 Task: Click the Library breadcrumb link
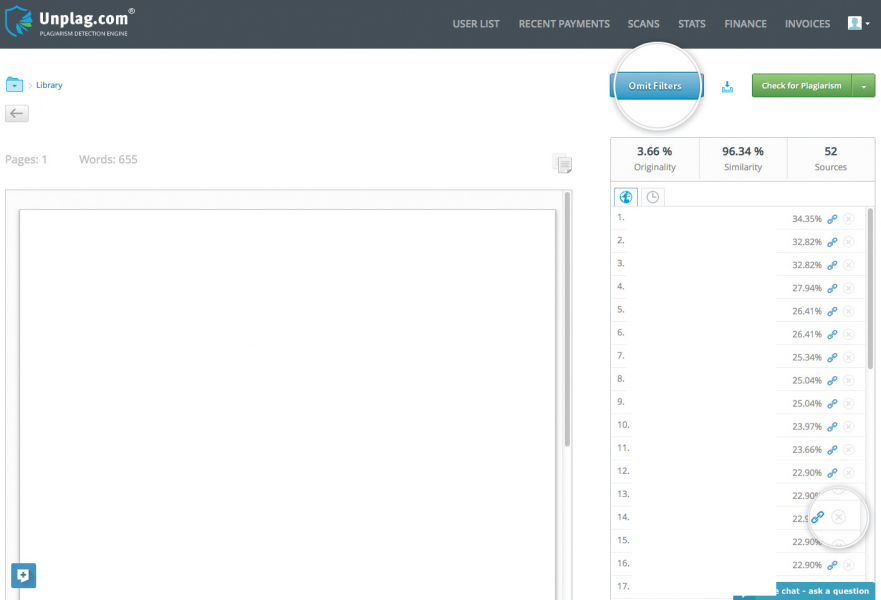point(49,85)
